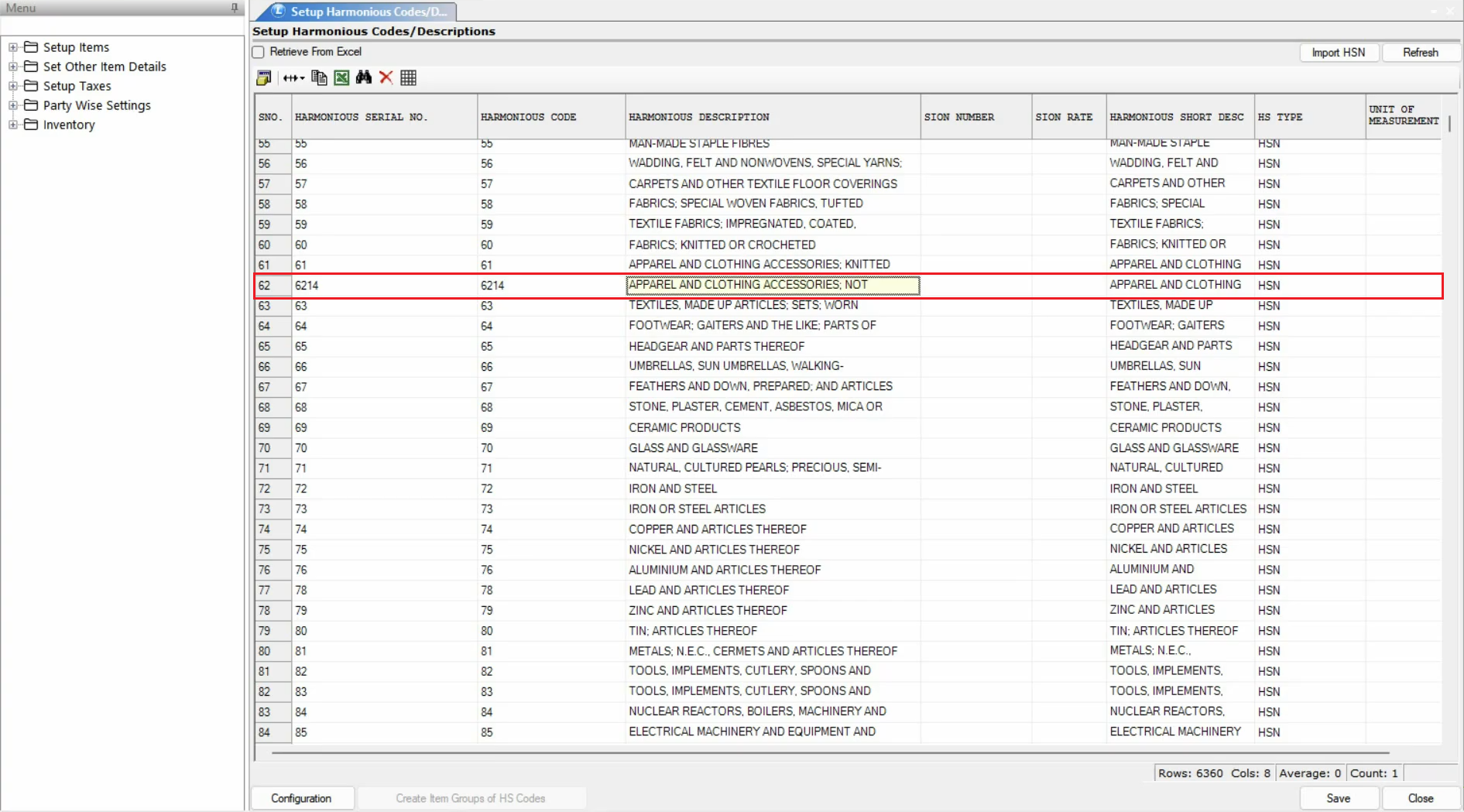Viewport: 1464px width, 812px height.
Task: Click the grid layout icon in toolbar
Action: 408,77
